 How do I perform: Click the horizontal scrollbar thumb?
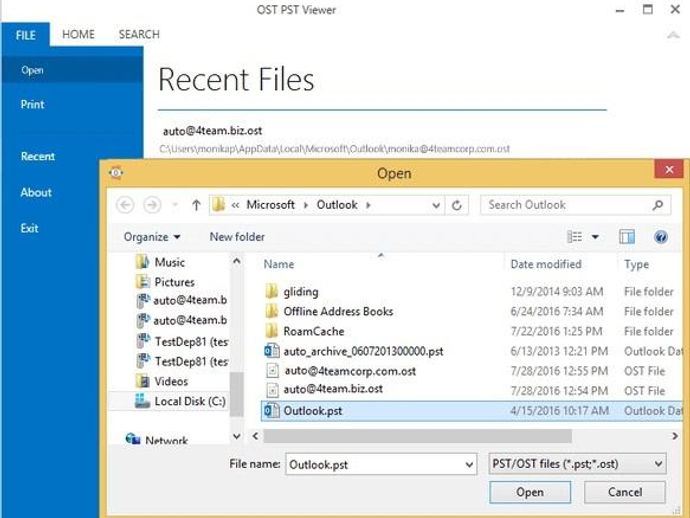point(417,436)
